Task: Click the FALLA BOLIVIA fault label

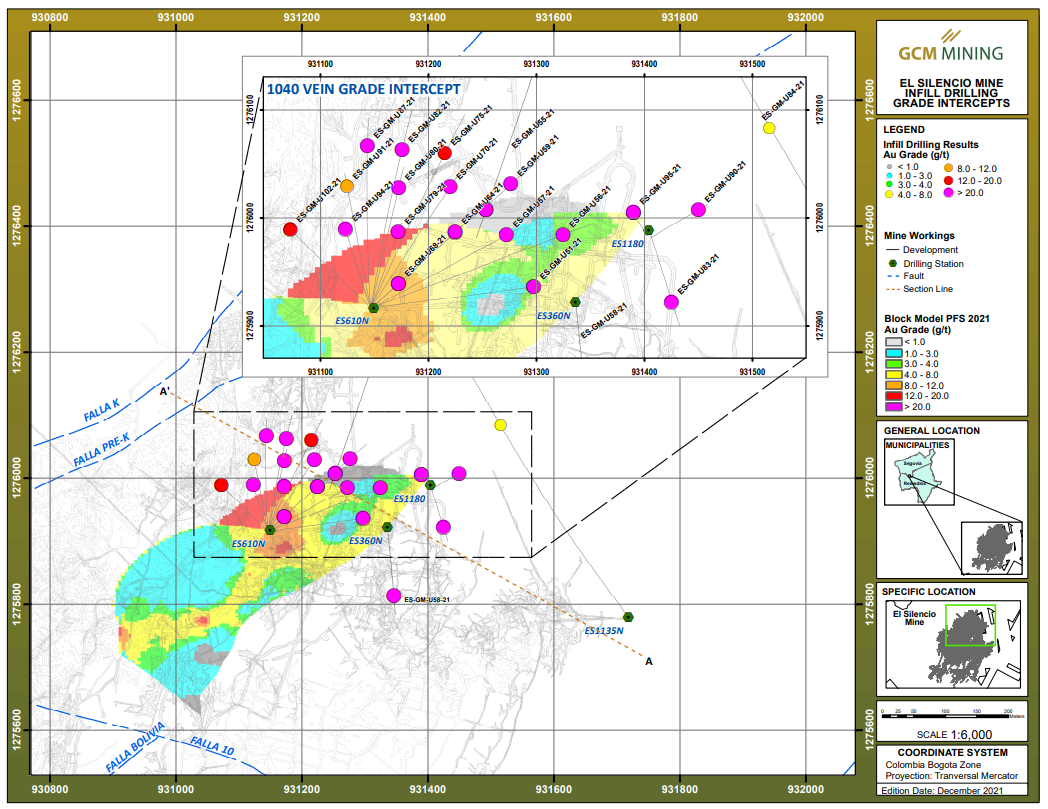Action: (x=133, y=749)
